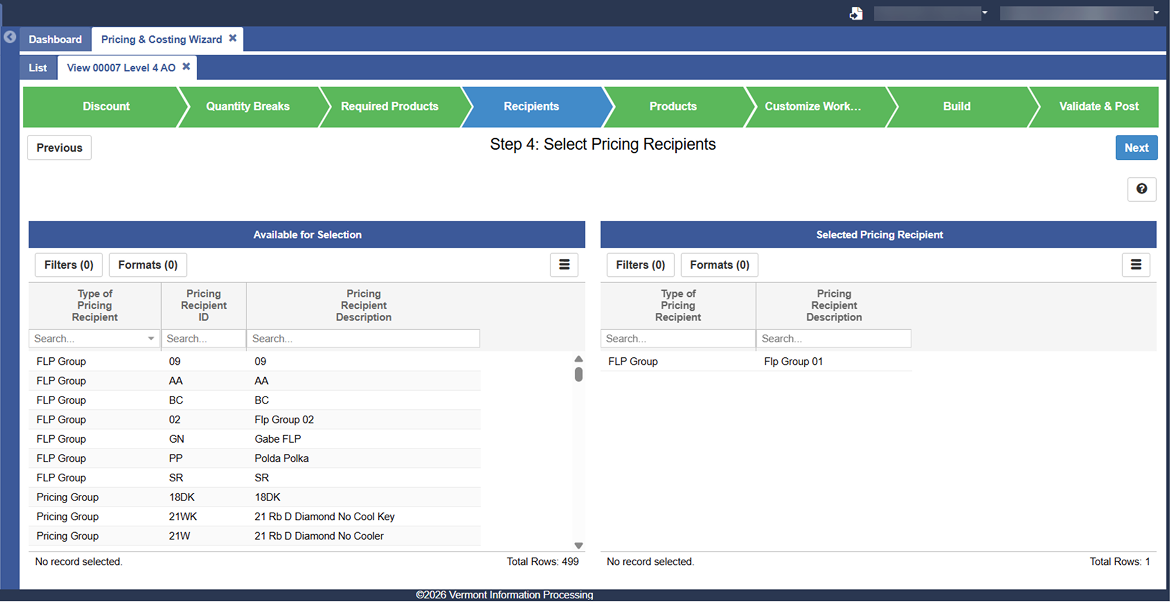Click the document export icon in the top bar

click(x=855, y=12)
